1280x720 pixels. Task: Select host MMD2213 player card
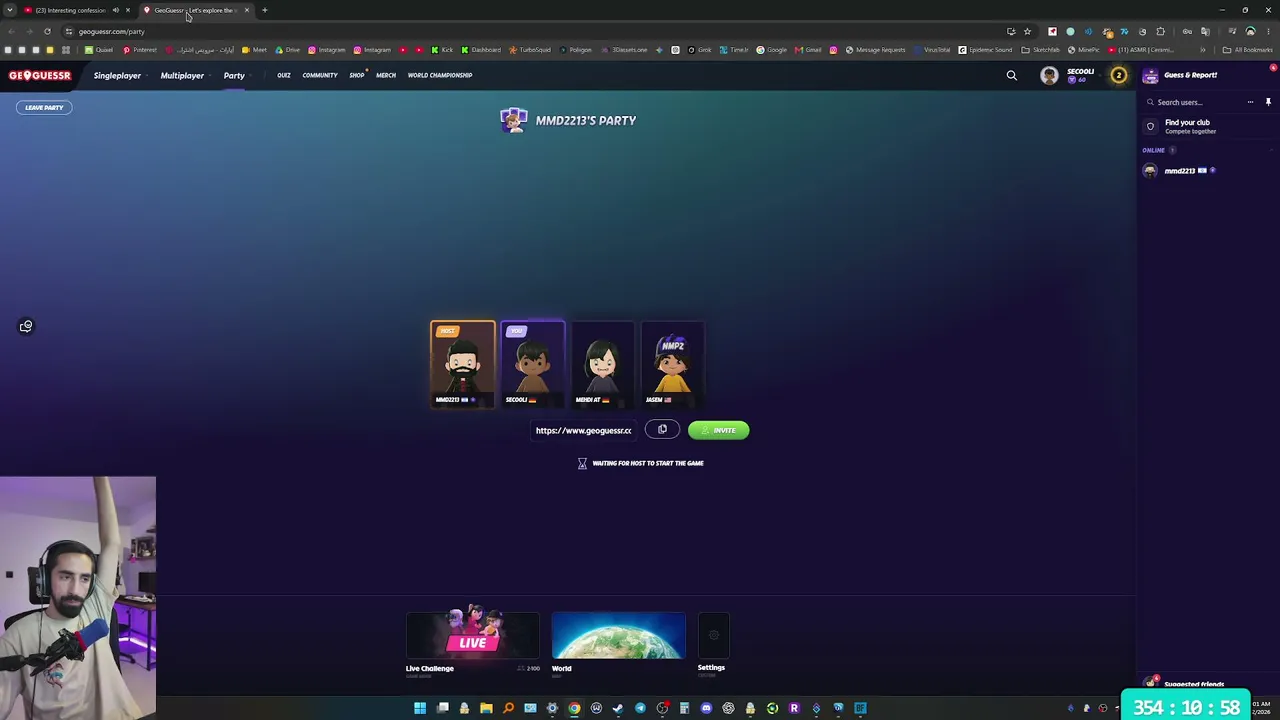click(463, 364)
